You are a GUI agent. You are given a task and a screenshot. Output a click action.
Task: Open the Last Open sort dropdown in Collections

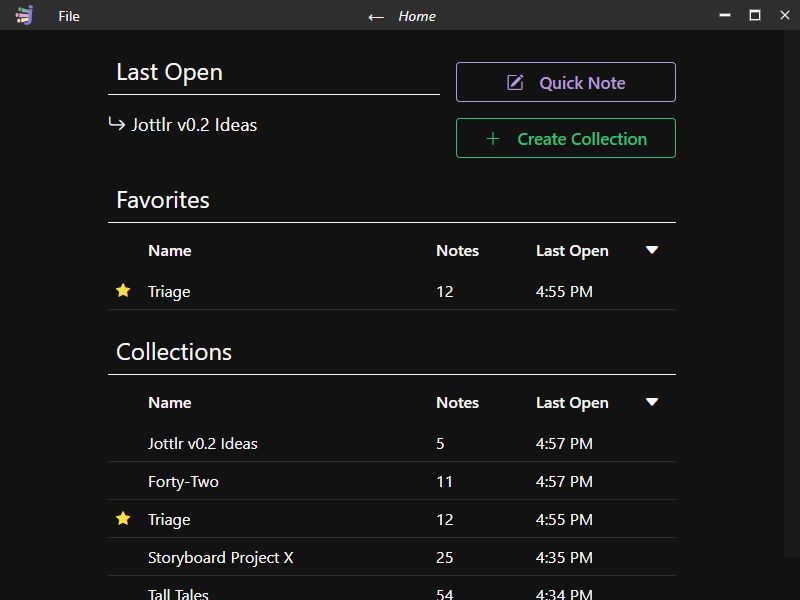coord(651,402)
